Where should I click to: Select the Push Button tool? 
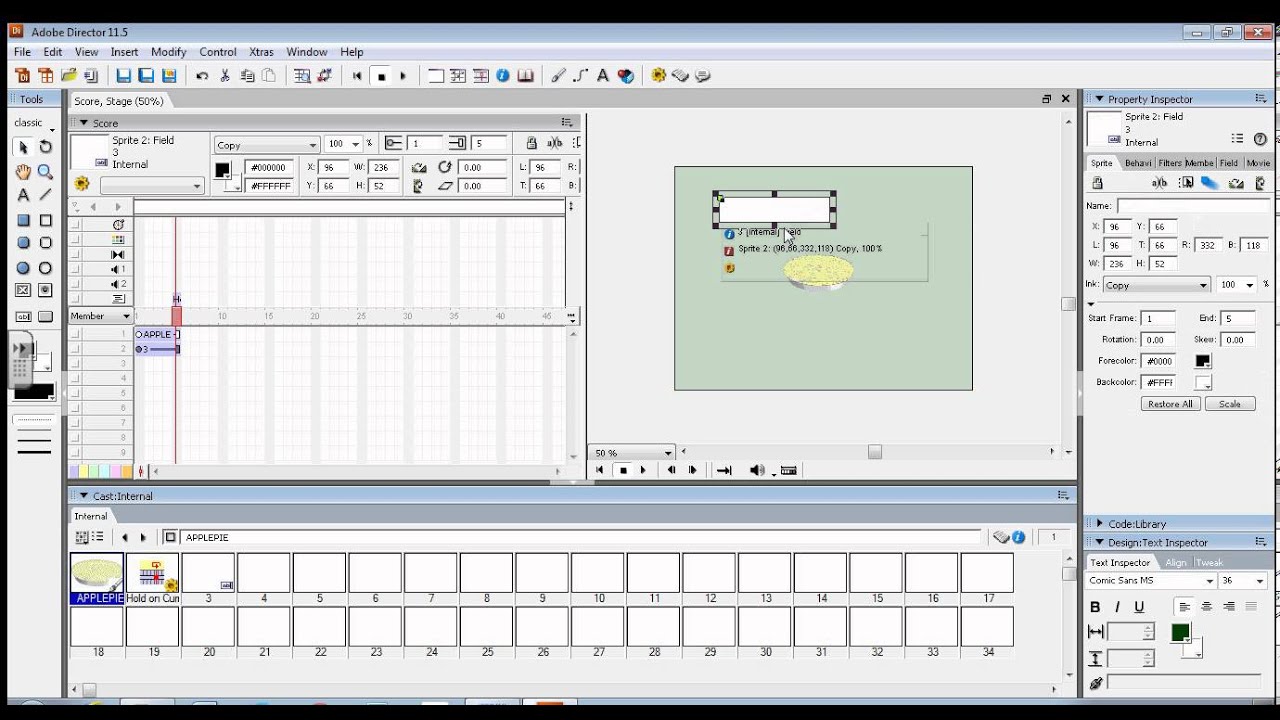(x=45, y=316)
